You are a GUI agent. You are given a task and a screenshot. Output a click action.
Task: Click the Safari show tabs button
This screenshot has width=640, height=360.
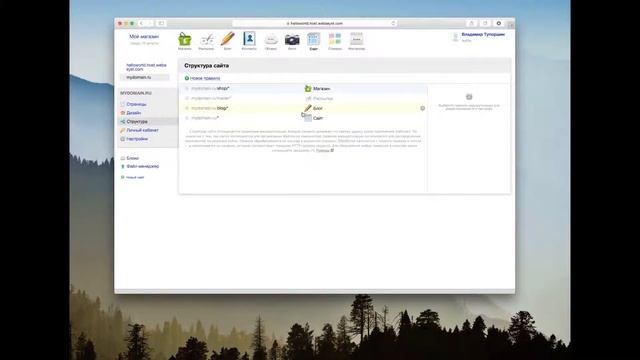(x=485, y=24)
